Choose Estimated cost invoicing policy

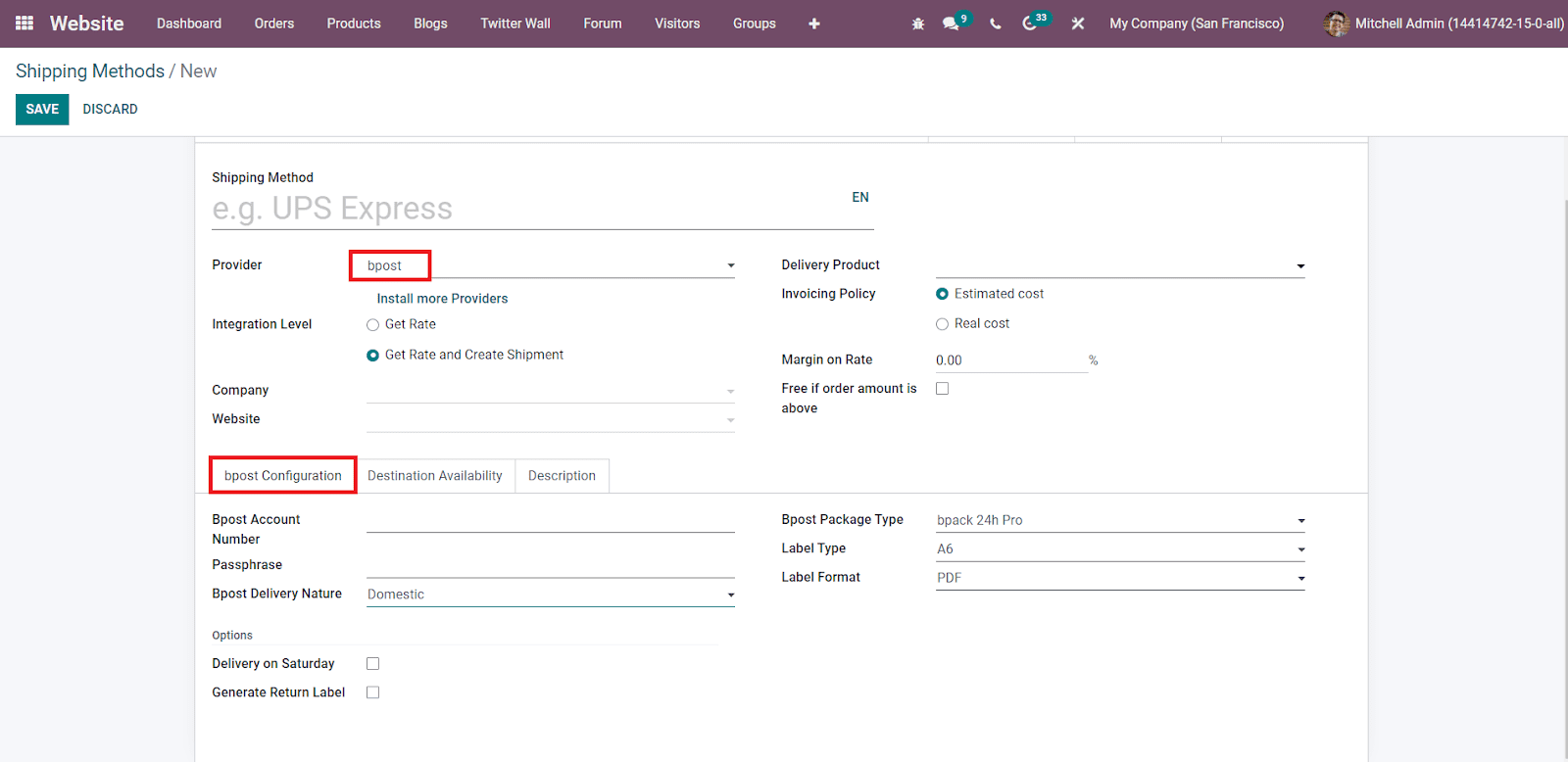tap(942, 294)
